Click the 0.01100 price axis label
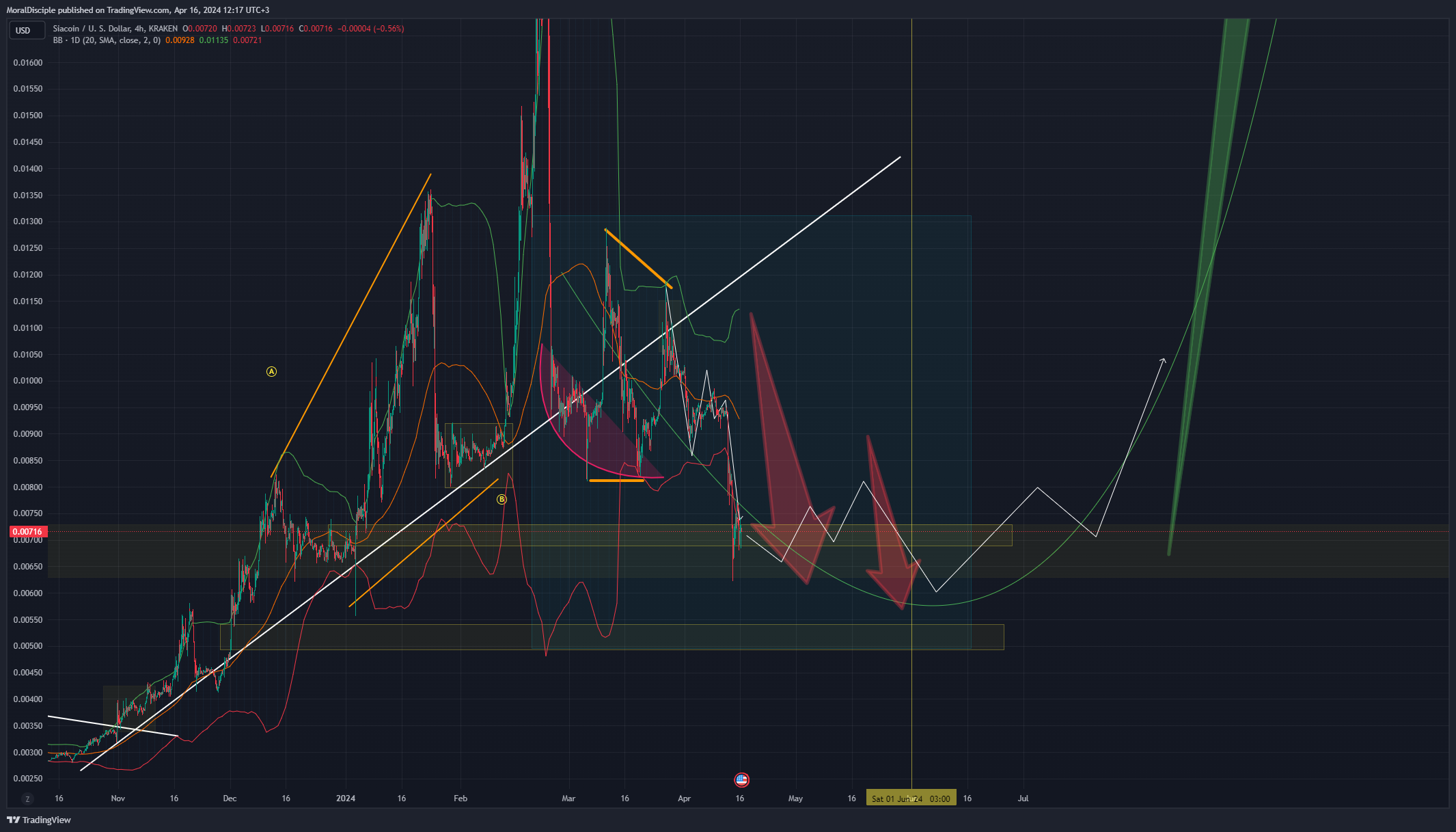The height and width of the screenshot is (832, 1456). [x=28, y=328]
